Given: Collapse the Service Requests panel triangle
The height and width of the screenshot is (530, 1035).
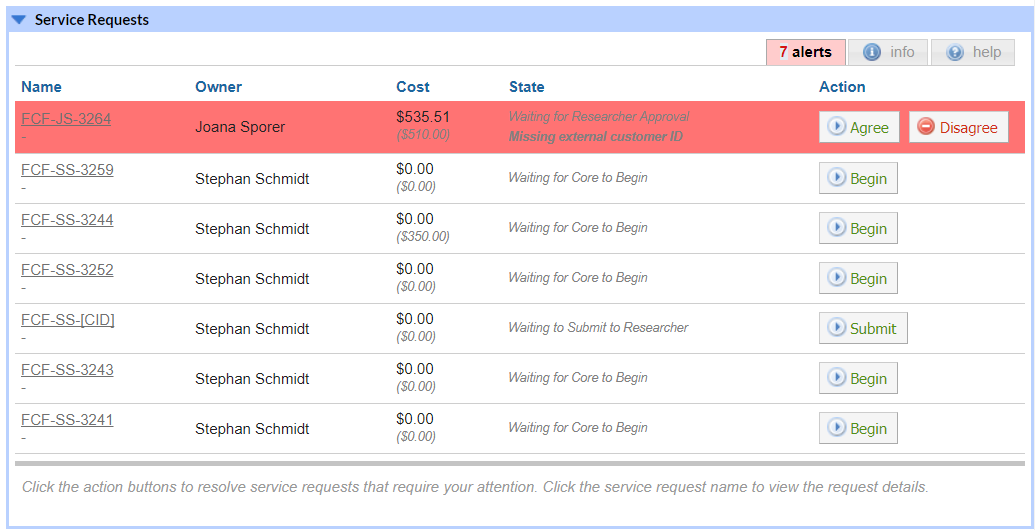Looking at the screenshot, I should click(x=18, y=20).
